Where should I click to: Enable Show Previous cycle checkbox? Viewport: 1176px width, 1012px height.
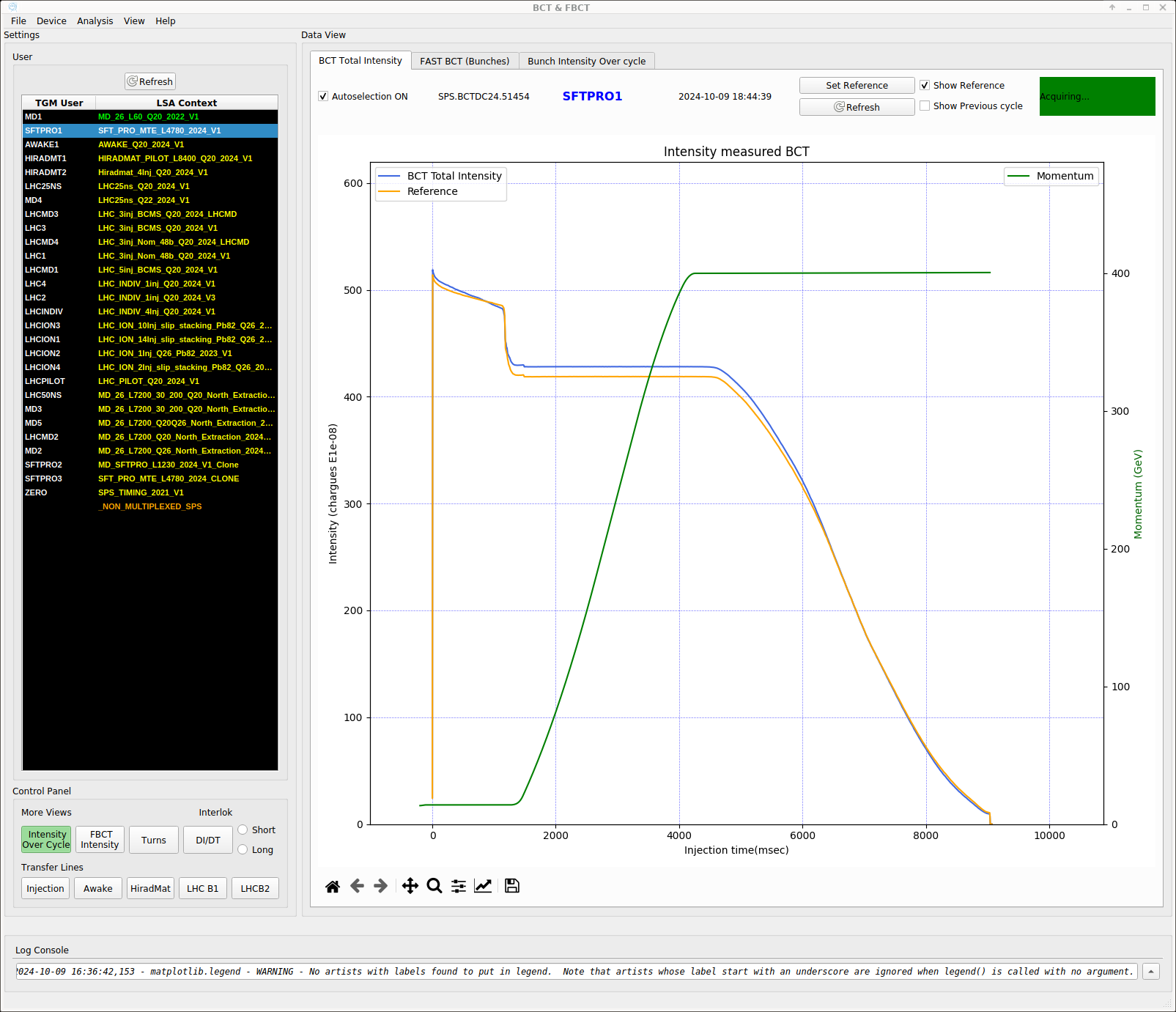[925, 106]
